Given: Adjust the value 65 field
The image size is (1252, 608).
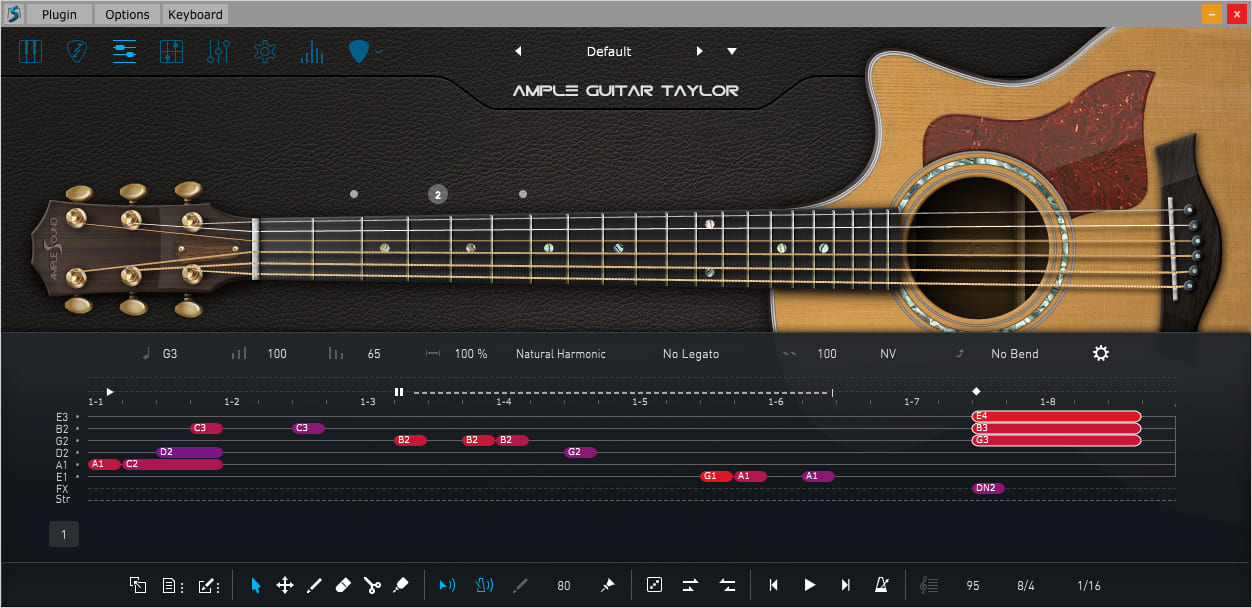Looking at the screenshot, I should pyautogui.click(x=374, y=354).
